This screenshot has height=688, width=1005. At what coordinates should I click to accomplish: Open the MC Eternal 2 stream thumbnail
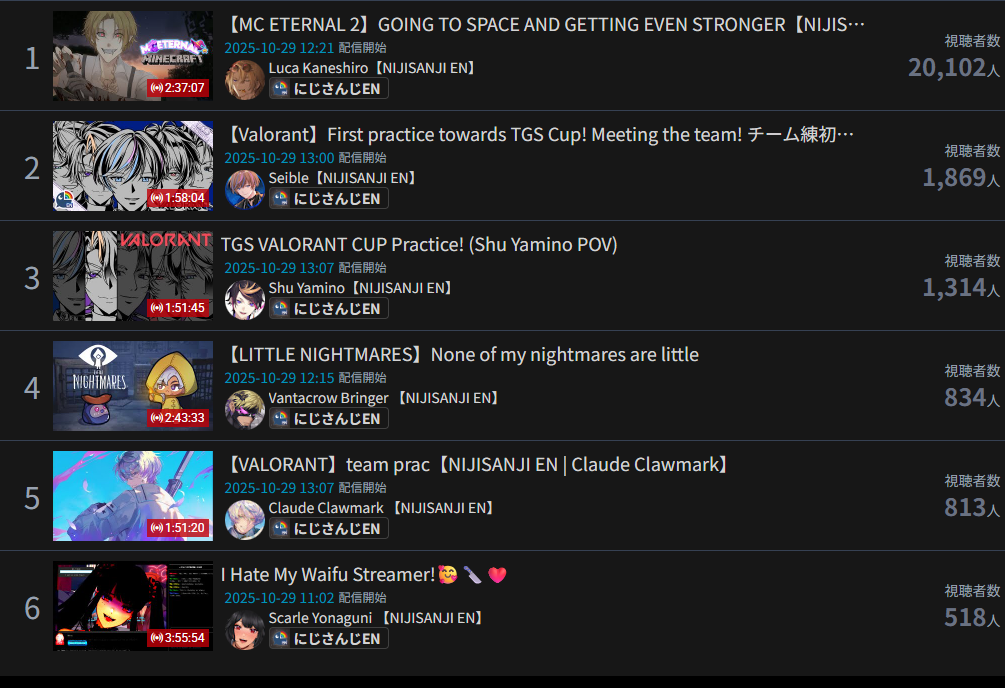(133, 56)
